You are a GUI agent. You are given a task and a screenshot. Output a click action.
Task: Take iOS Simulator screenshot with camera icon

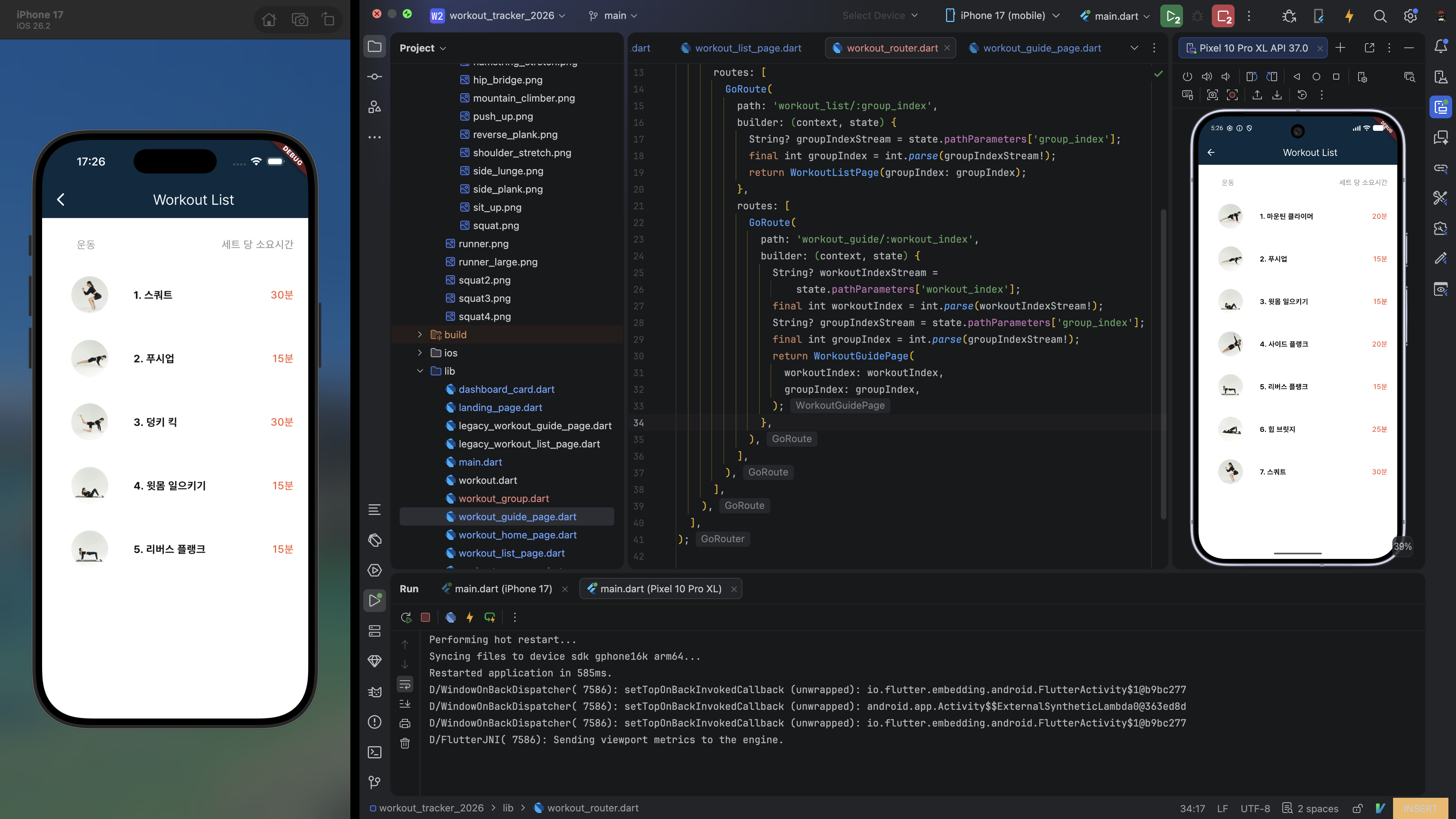pos(300,20)
